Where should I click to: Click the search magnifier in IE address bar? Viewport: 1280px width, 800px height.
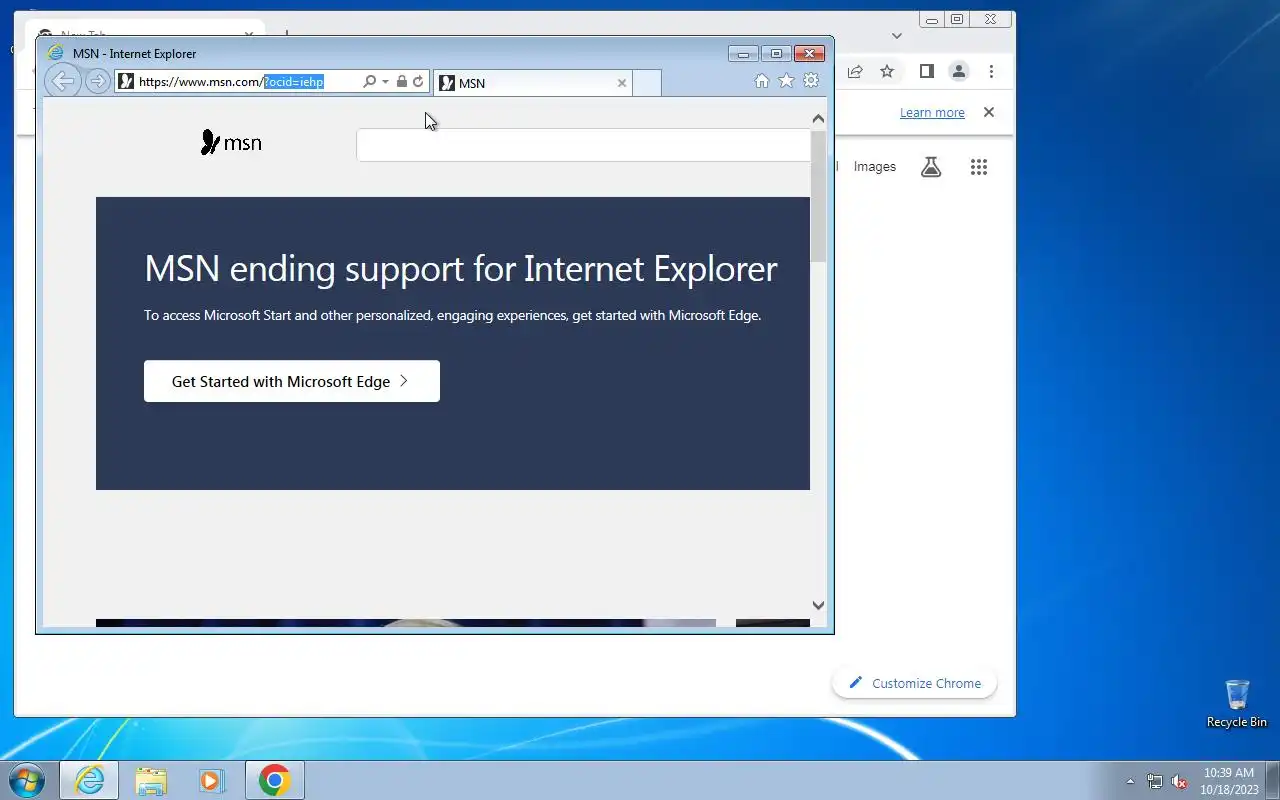(369, 81)
